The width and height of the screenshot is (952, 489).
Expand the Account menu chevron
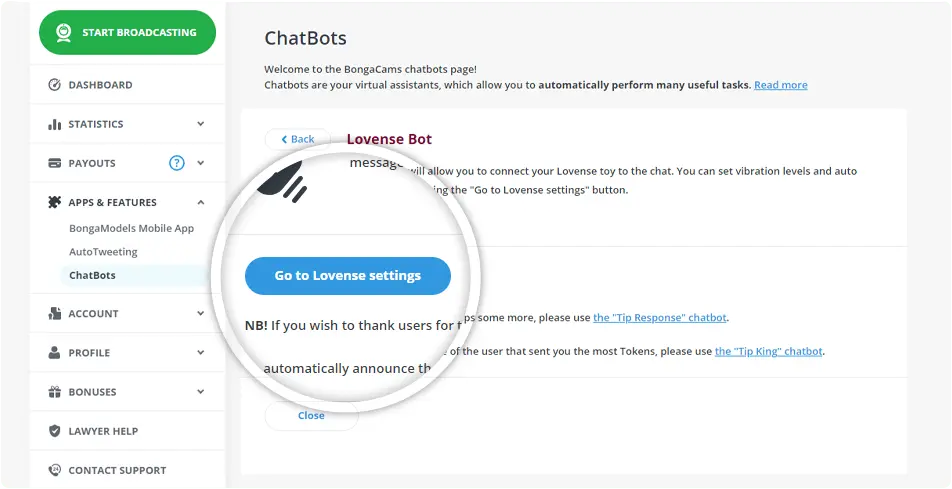tap(200, 313)
